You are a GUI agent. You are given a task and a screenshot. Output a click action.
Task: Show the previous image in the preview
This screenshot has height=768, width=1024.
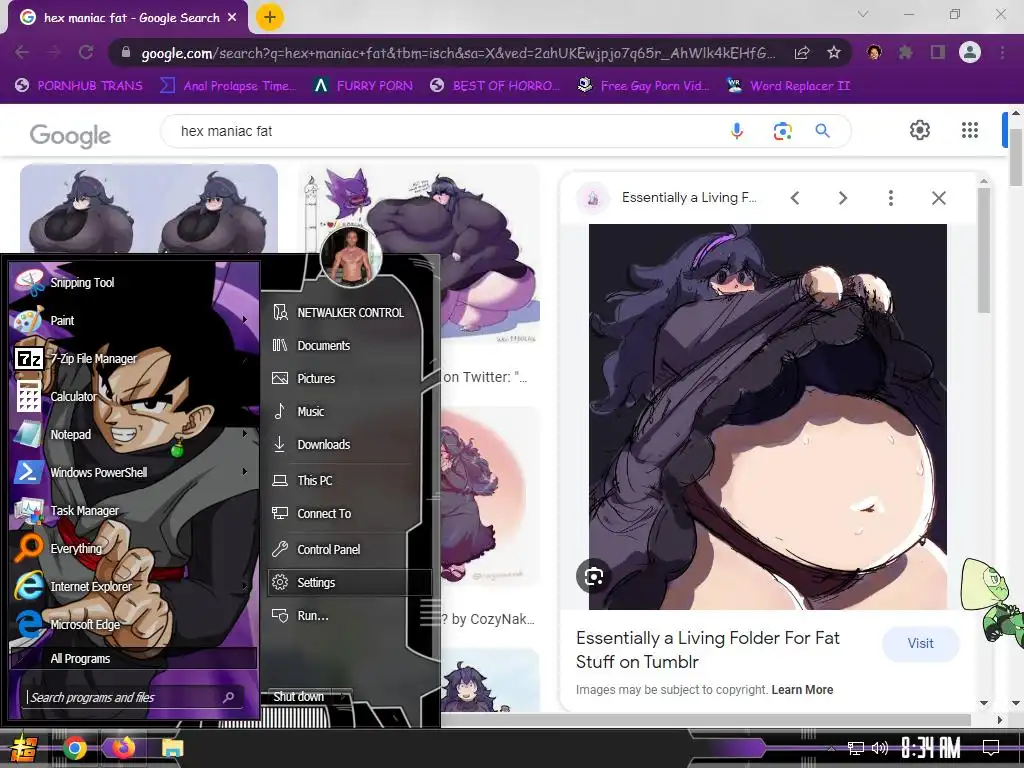point(795,198)
